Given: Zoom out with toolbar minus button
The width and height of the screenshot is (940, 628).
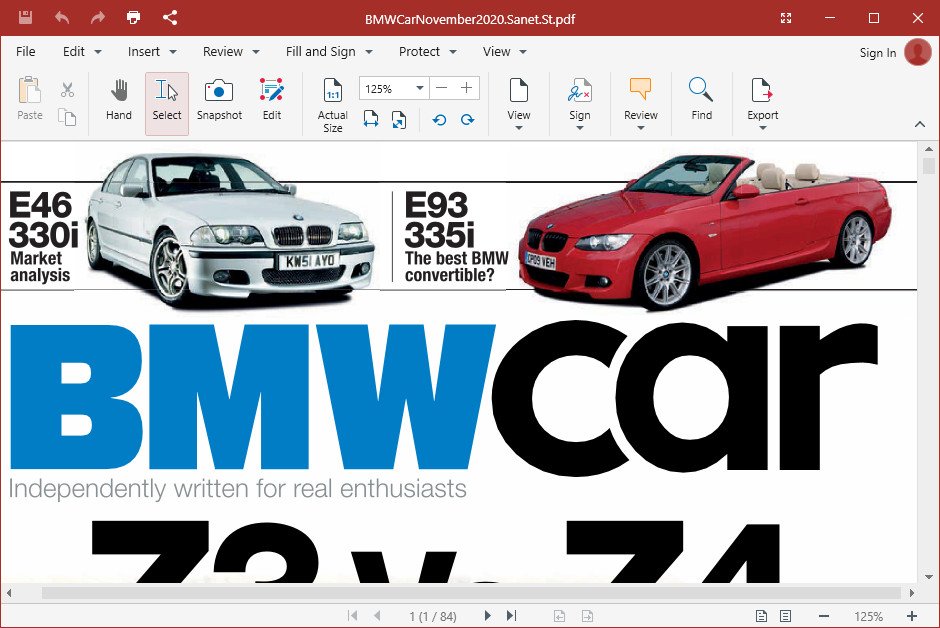Looking at the screenshot, I should (442, 88).
